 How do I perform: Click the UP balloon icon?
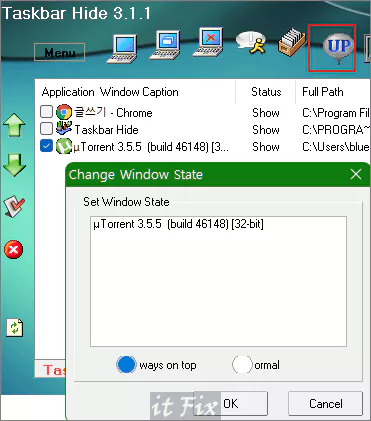(337, 48)
